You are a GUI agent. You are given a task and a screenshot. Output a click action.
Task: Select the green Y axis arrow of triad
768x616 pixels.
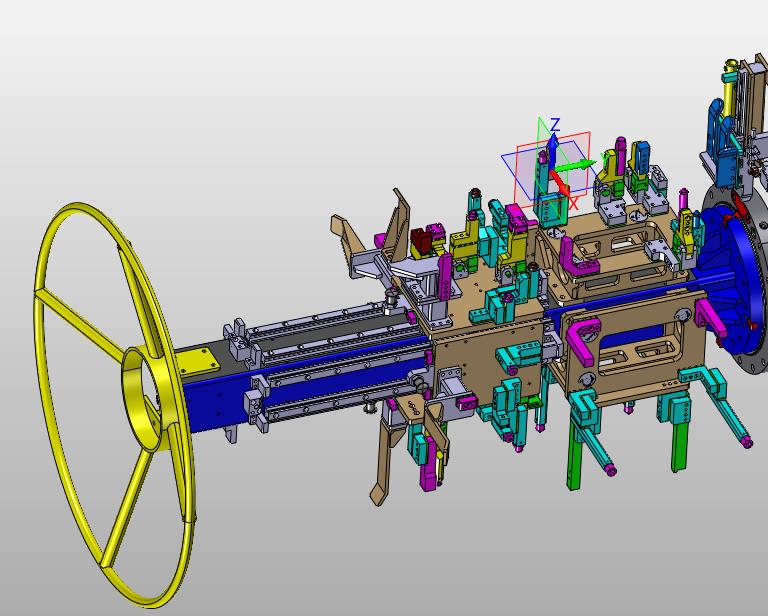click(574, 166)
